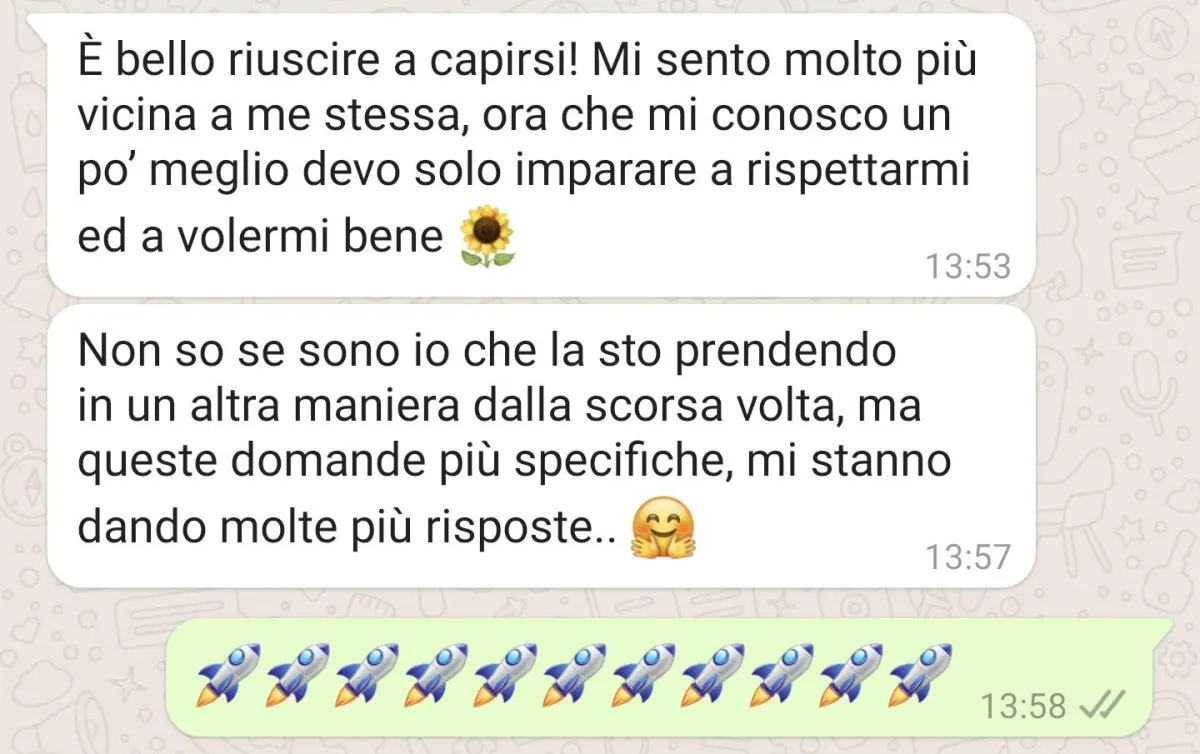Select the message starting "È bello riuscire"
This screenshot has height=754, width=1200.
pyautogui.click(x=540, y=155)
